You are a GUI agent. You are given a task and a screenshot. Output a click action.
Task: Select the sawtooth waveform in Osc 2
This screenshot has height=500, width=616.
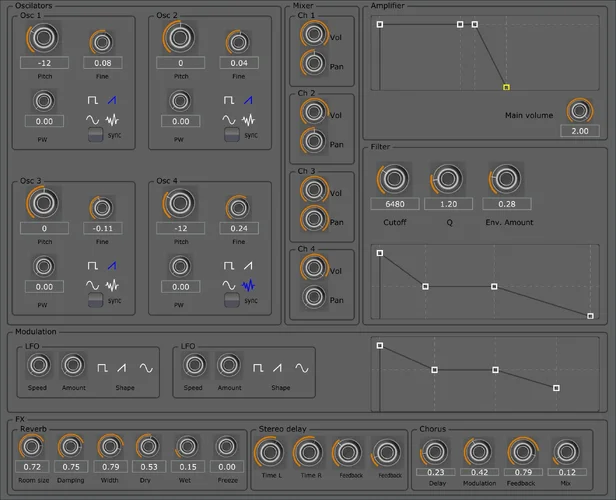pyautogui.click(x=249, y=100)
